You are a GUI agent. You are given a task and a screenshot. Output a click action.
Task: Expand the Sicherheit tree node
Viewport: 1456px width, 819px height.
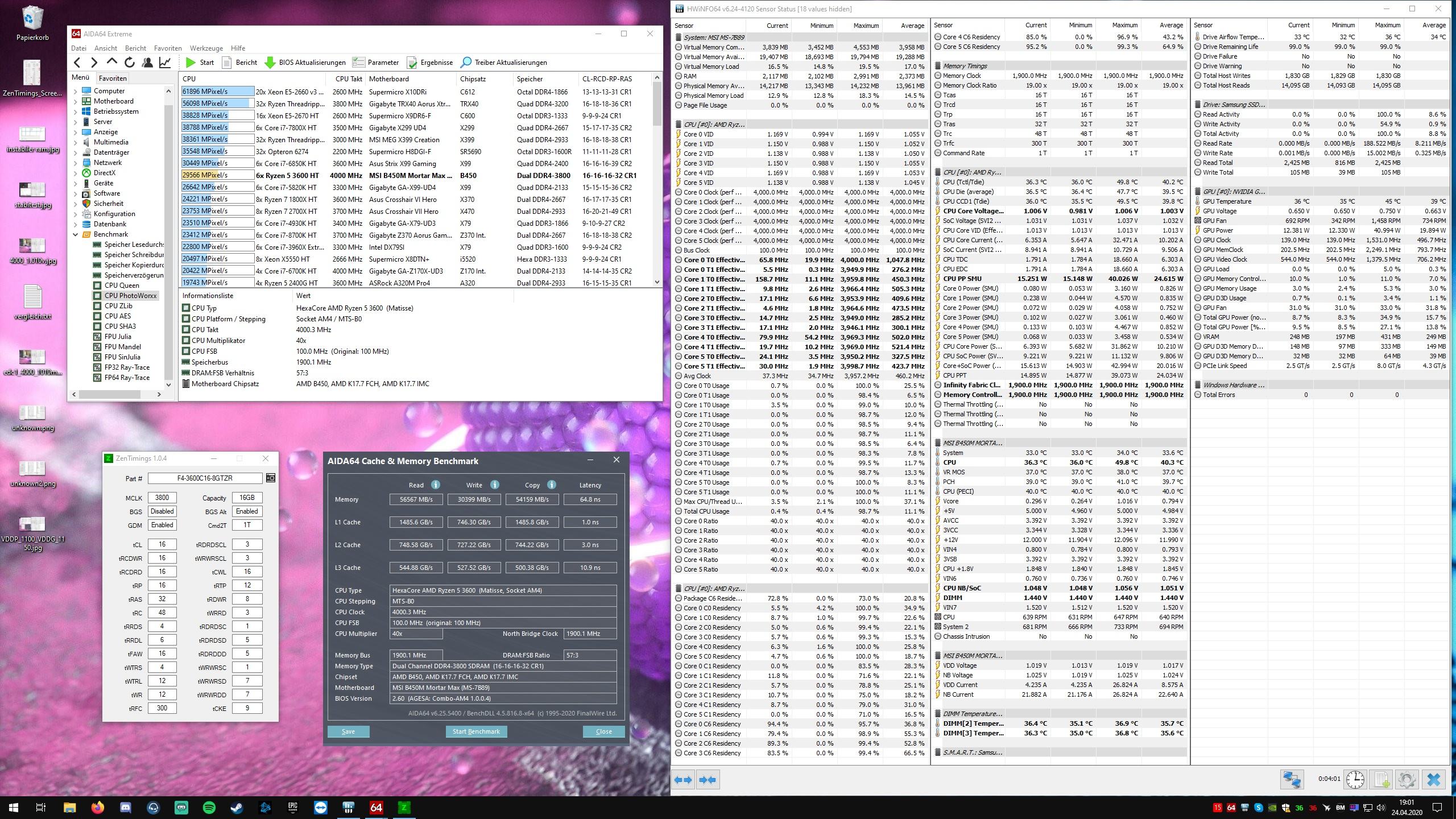click(76, 204)
